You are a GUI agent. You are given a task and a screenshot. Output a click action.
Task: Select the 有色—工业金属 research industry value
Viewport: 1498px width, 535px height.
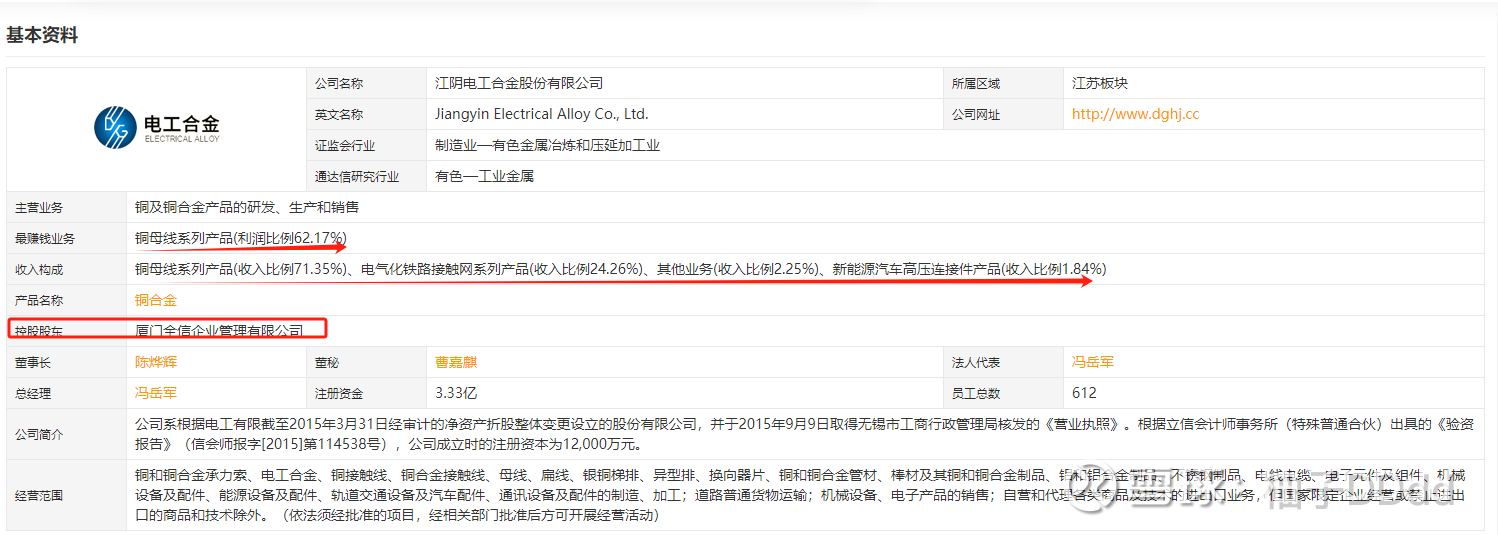click(x=485, y=176)
